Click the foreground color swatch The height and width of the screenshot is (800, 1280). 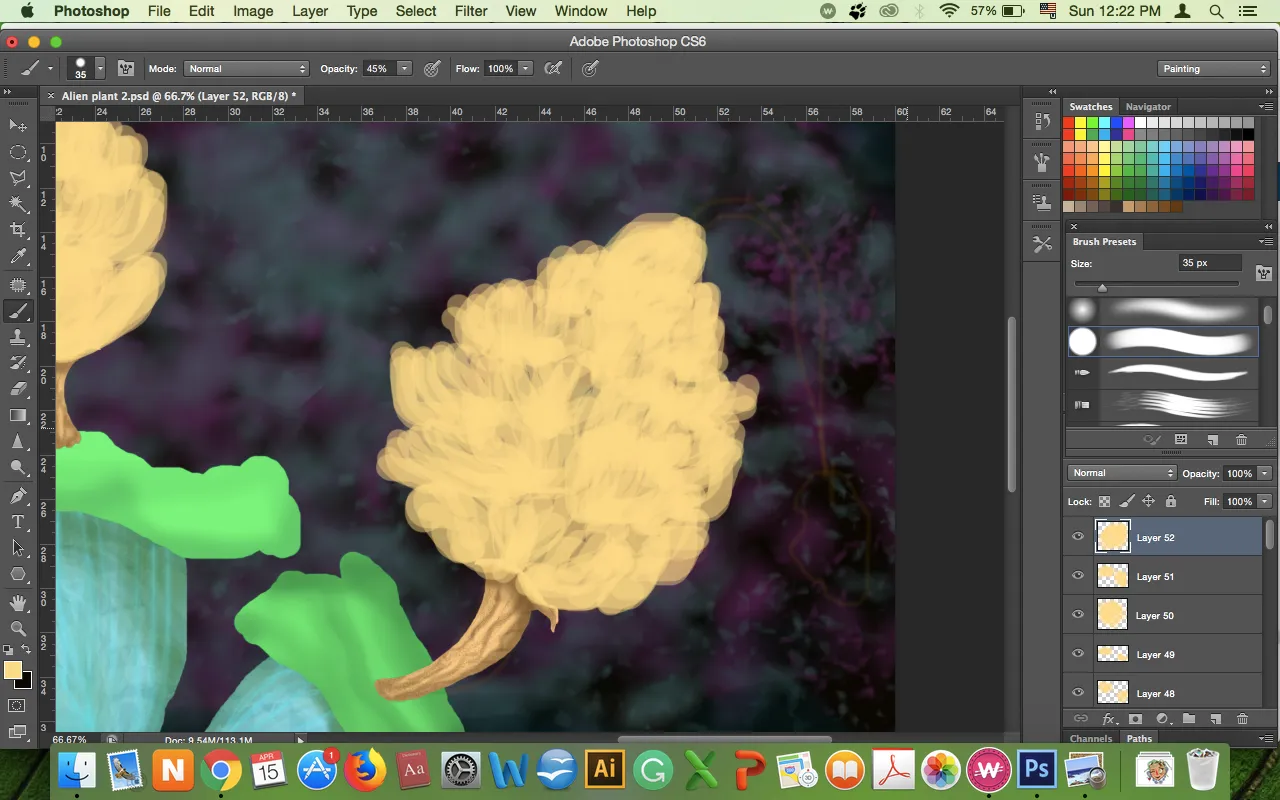[13, 671]
